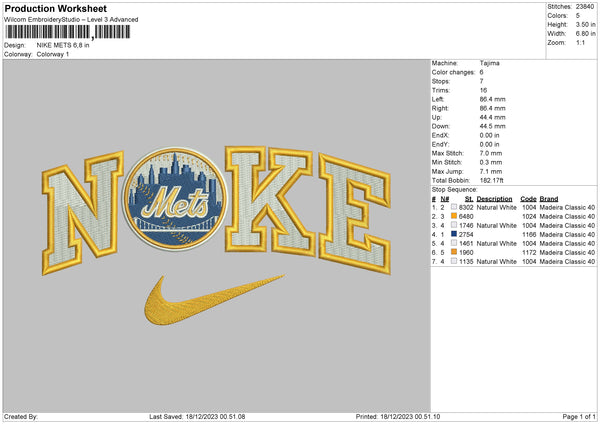Screen dimensions: 600x424
Task: Click 'Wilcom EmbroideryStudio – Level 3 Advanced' text
Action: [71, 20]
